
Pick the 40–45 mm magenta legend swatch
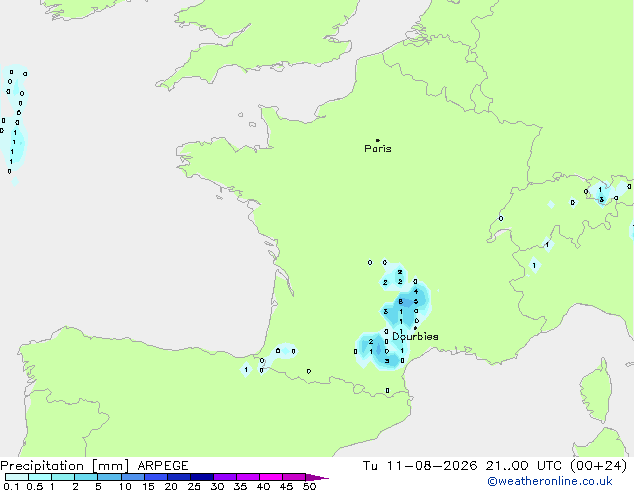[271, 477]
